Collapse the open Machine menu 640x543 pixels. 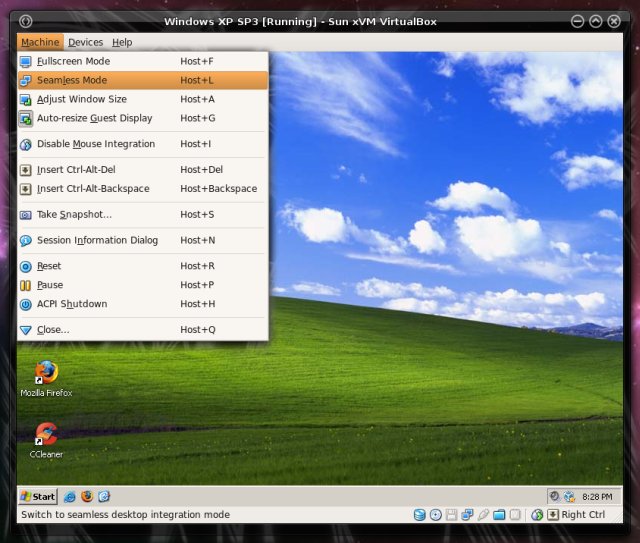pos(40,42)
